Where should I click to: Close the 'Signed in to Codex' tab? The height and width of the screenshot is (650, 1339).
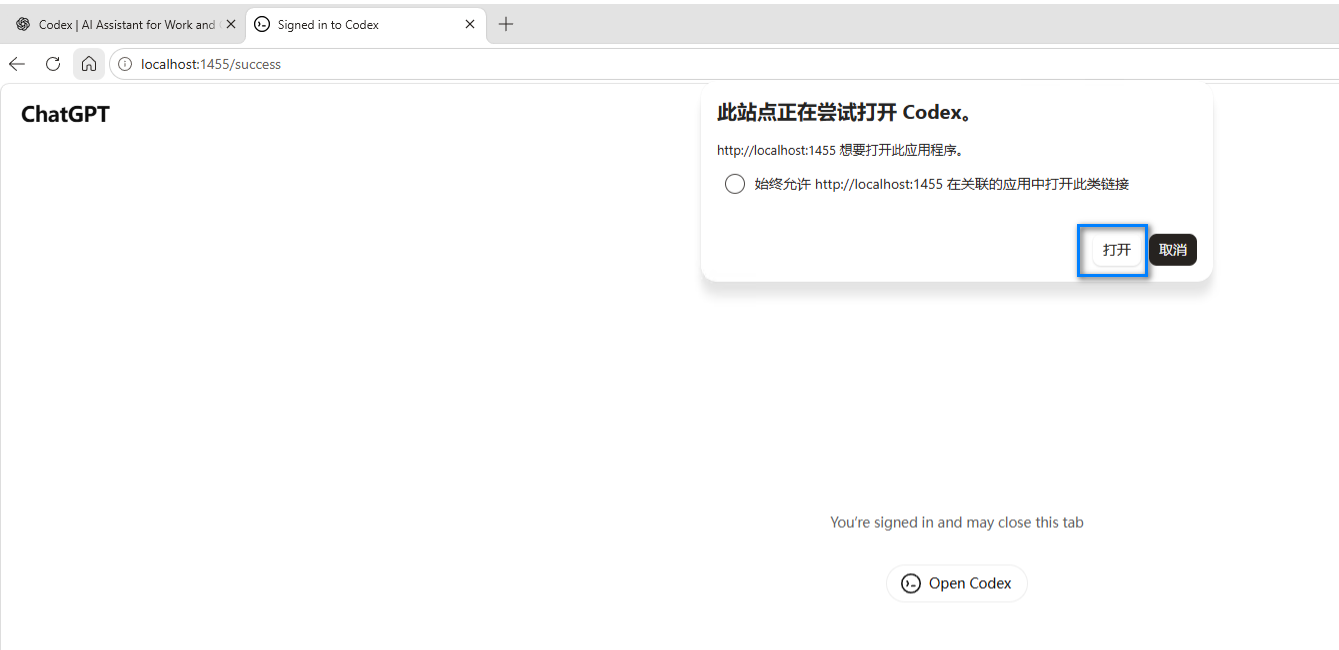(x=470, y=24)
